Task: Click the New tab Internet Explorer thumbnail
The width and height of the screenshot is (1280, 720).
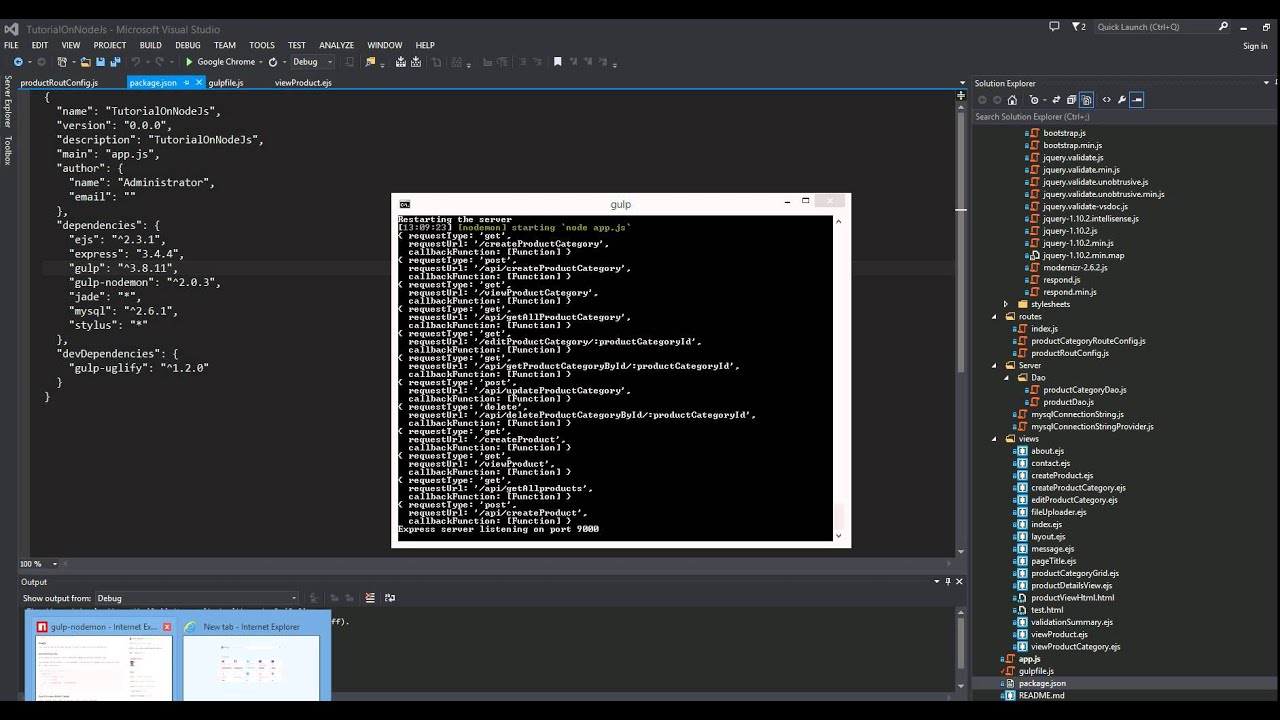Action: (x=251, y=668)
